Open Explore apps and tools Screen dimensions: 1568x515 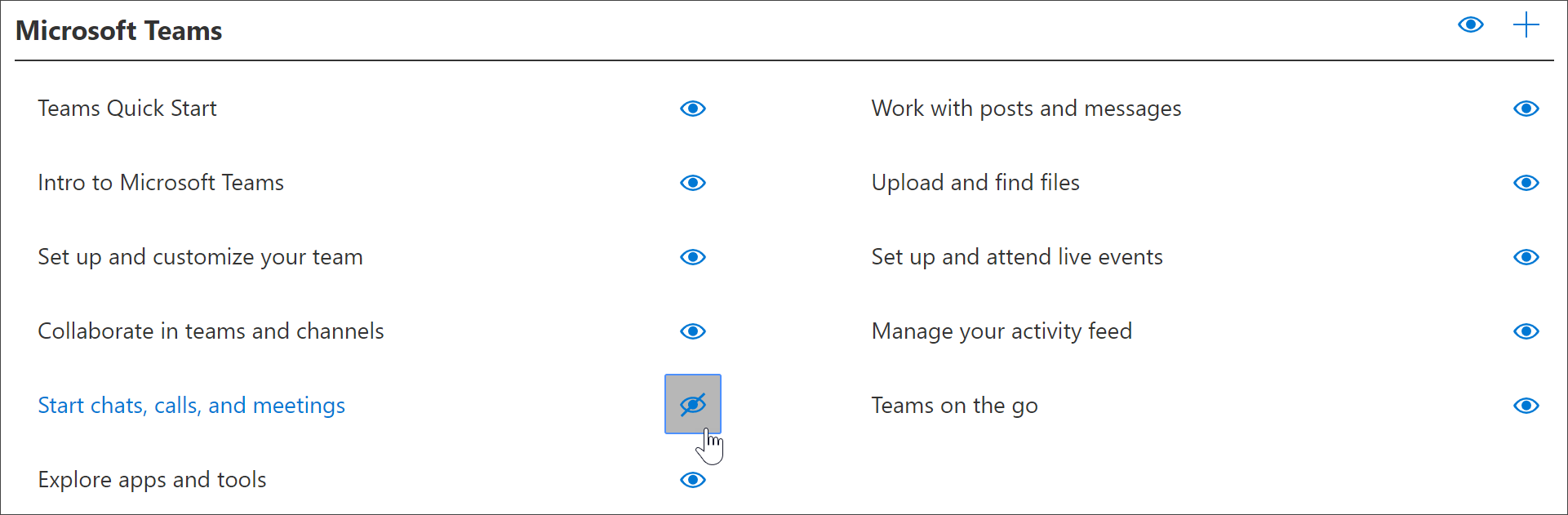click(x=152, y=480)
